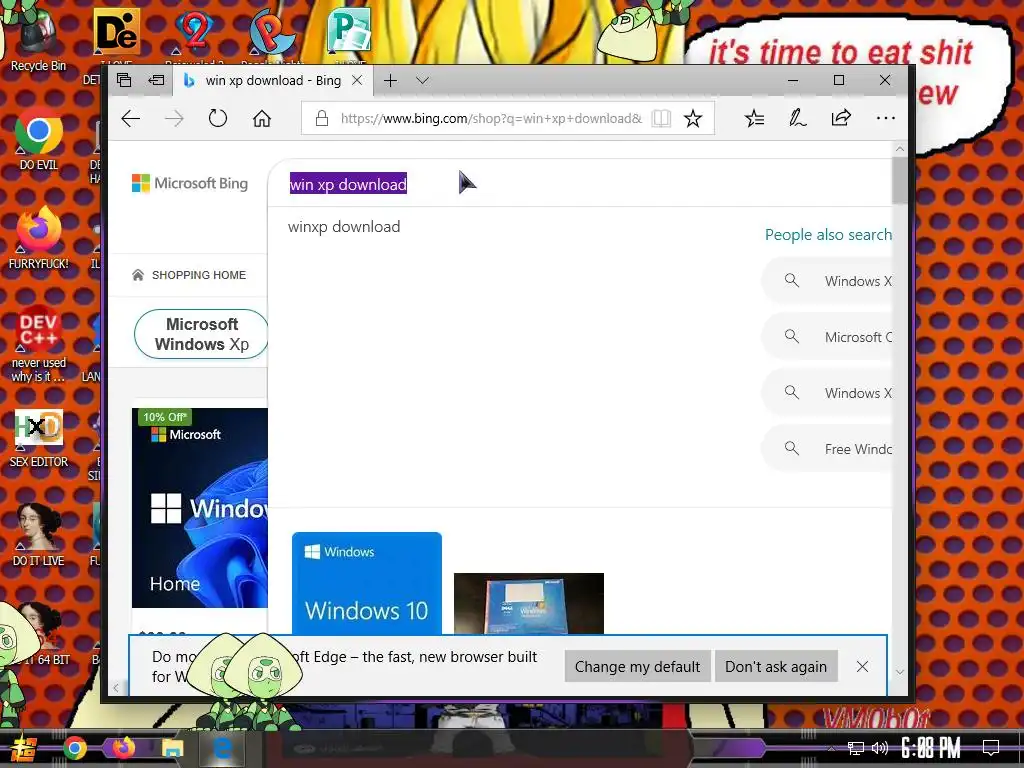Close the win xp download tab

(x=357, y=80)
